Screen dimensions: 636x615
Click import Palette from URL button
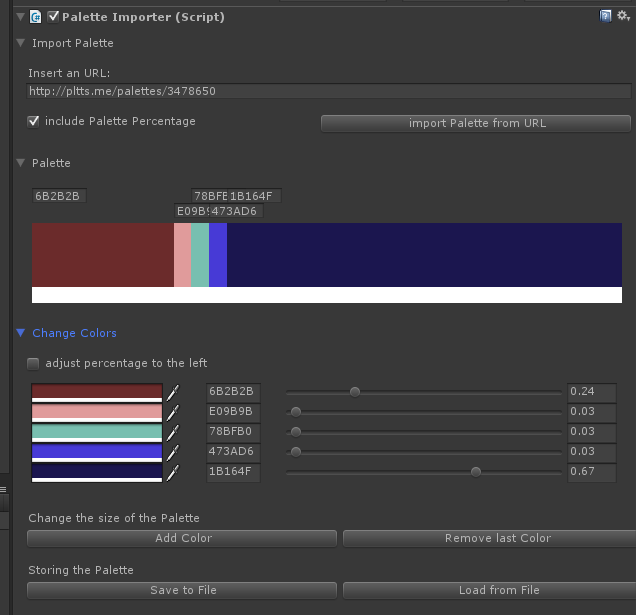coord(476,123)
